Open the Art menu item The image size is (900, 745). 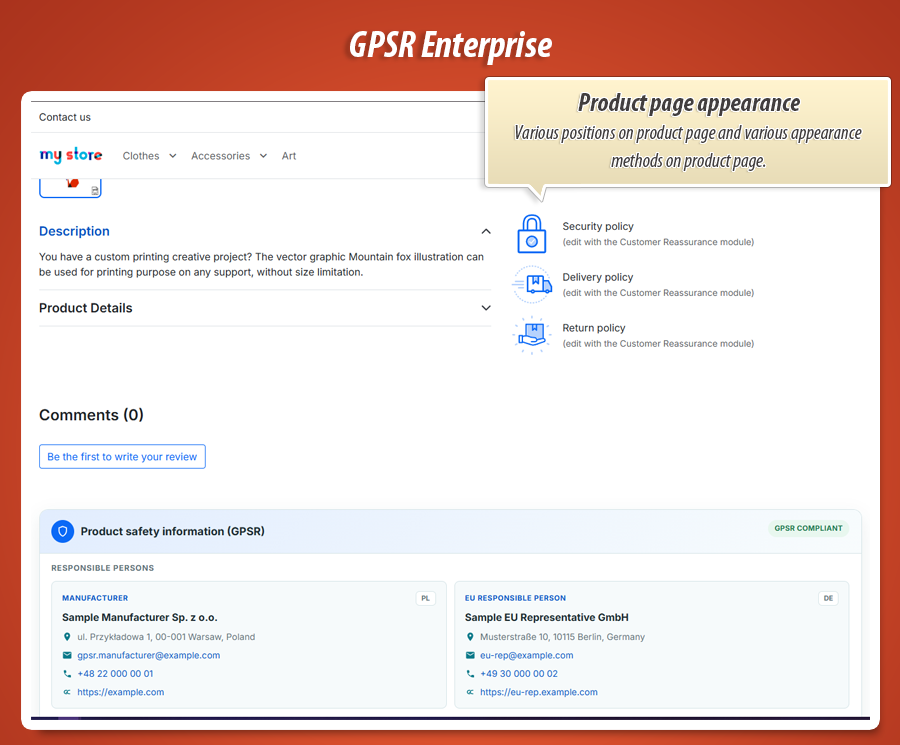click(x=289, y=156)
